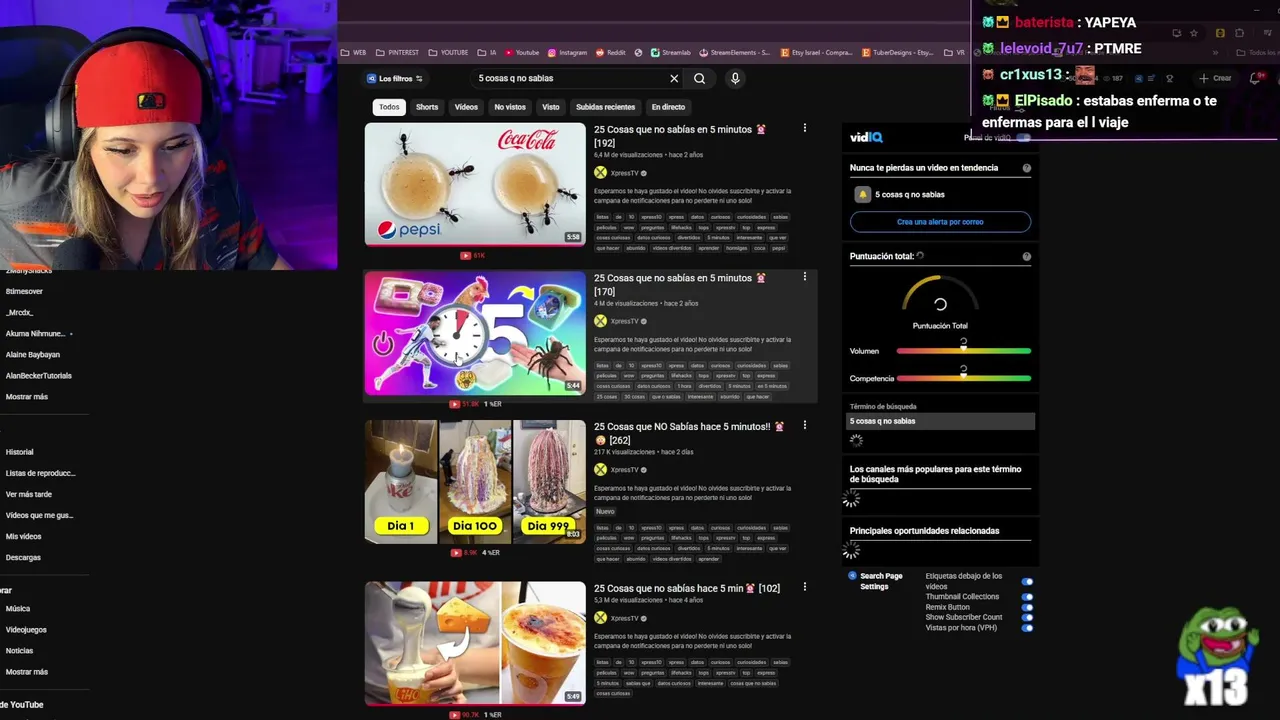Screen dimensions: 1280x720
Task: Click the bell icon beside trending keyword
Action: click(862, 194)
